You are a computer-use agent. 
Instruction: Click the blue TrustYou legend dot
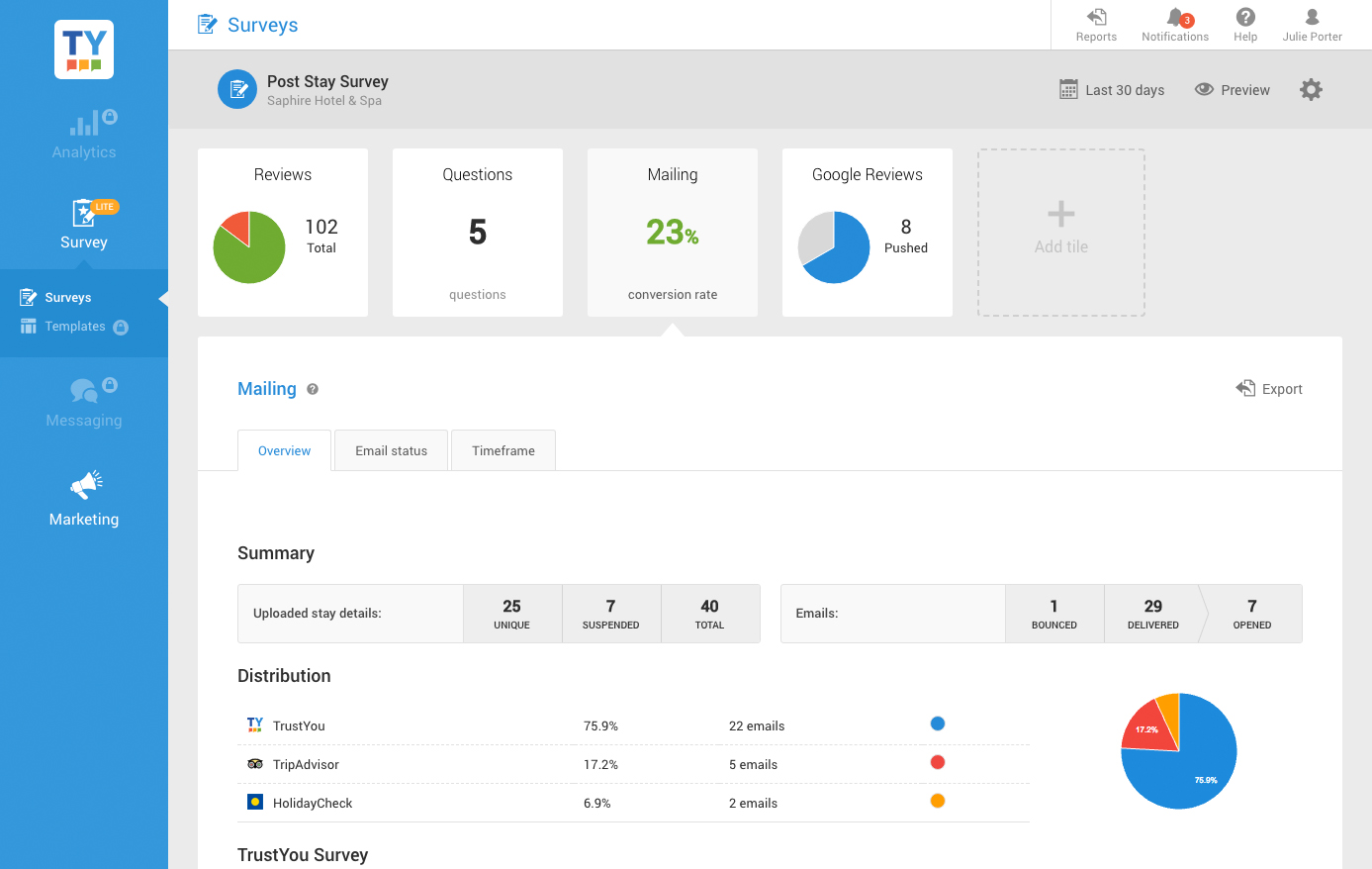(938, 724)
